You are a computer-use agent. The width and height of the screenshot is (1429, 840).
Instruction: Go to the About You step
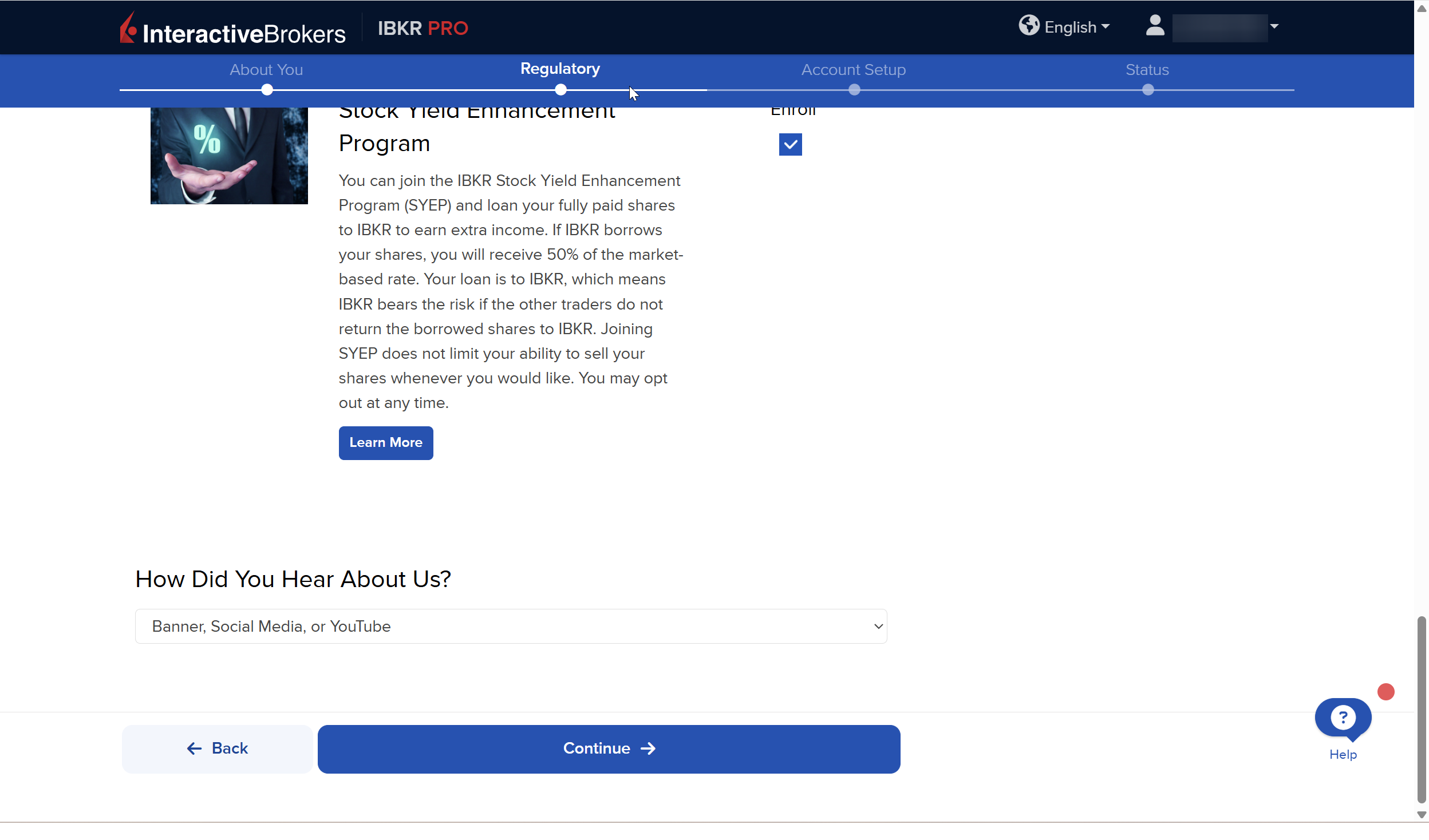pyautogui.click(x=266, y=70)
